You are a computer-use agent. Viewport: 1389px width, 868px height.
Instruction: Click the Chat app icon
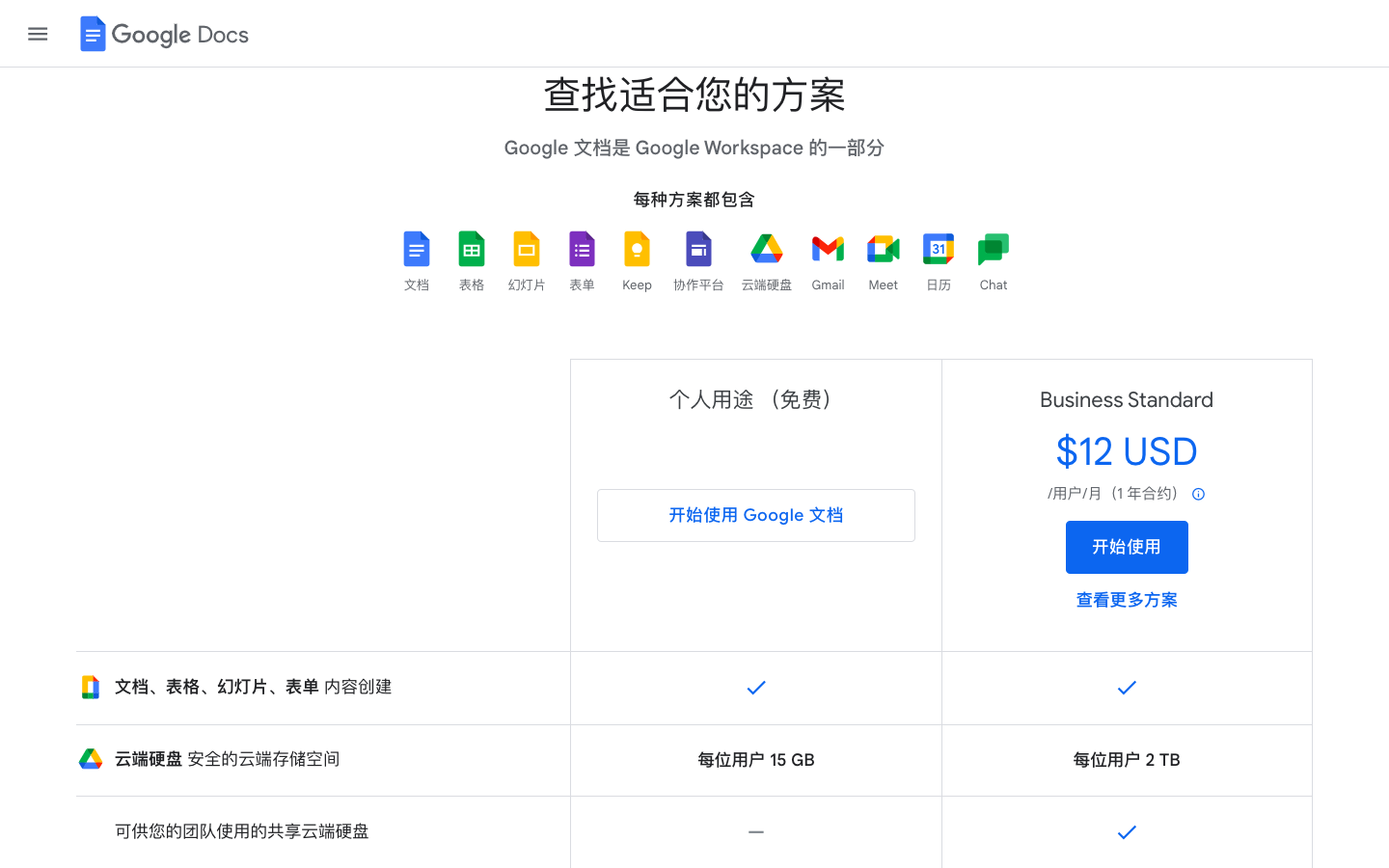[994, 249]
